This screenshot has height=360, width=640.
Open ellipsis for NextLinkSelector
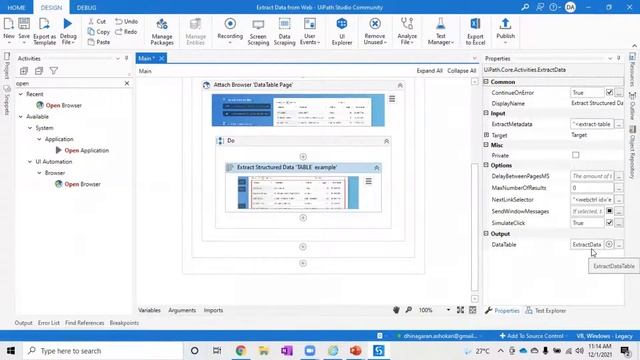[x=619, y=200]
